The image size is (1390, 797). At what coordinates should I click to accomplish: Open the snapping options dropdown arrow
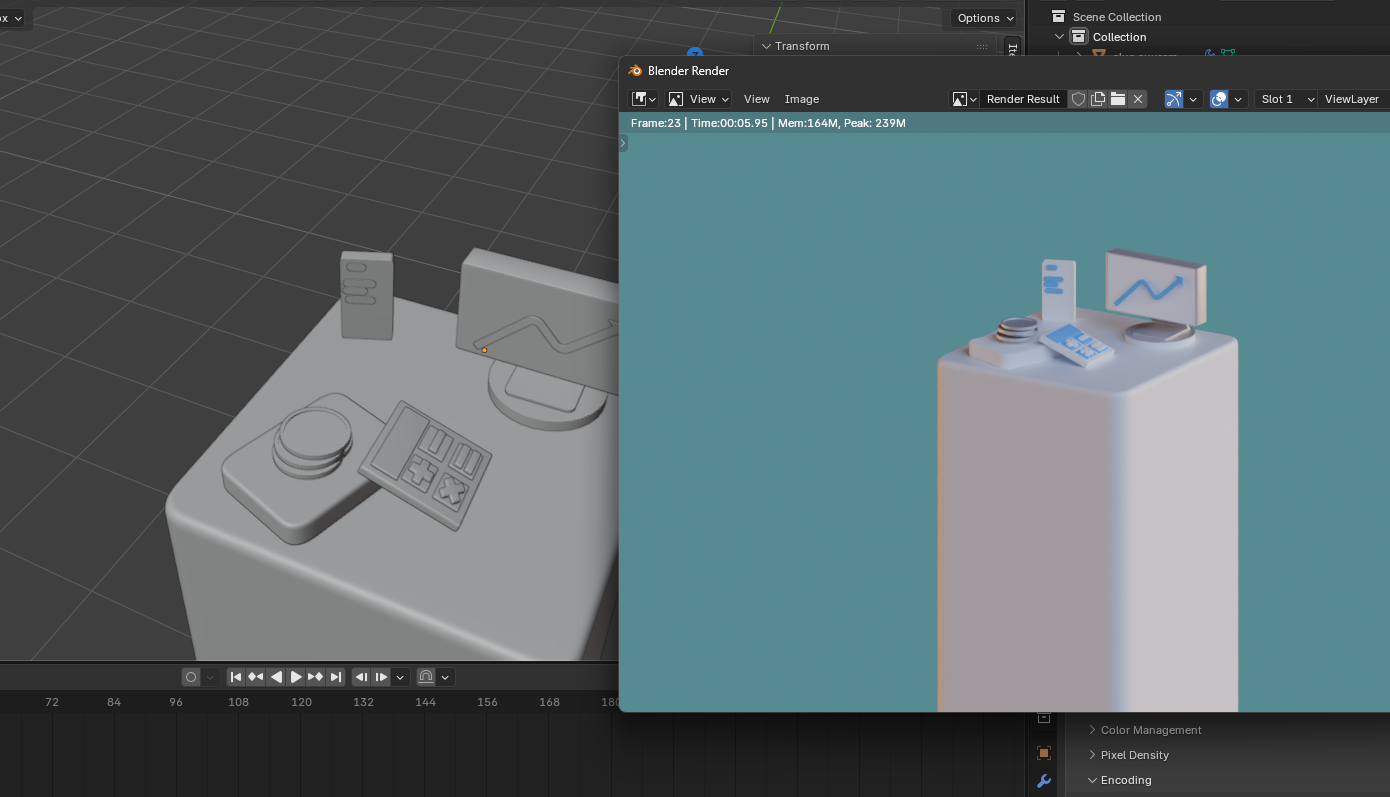point(446,677)
